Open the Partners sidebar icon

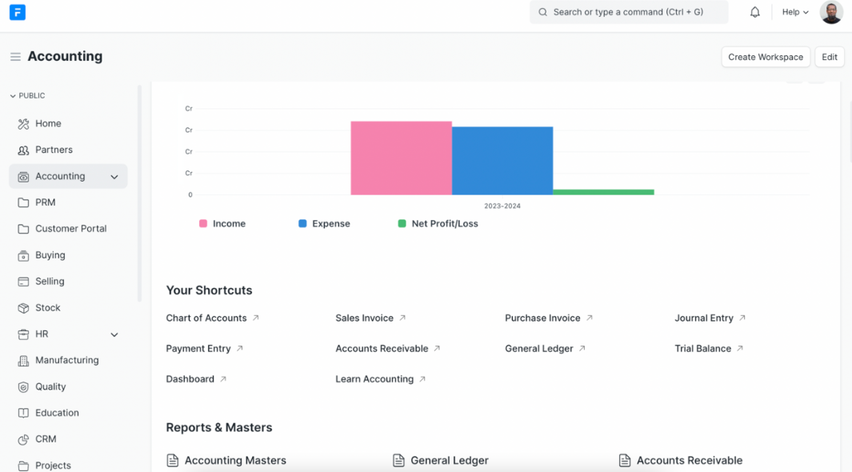pyautogui.click(x=23, y=150)
